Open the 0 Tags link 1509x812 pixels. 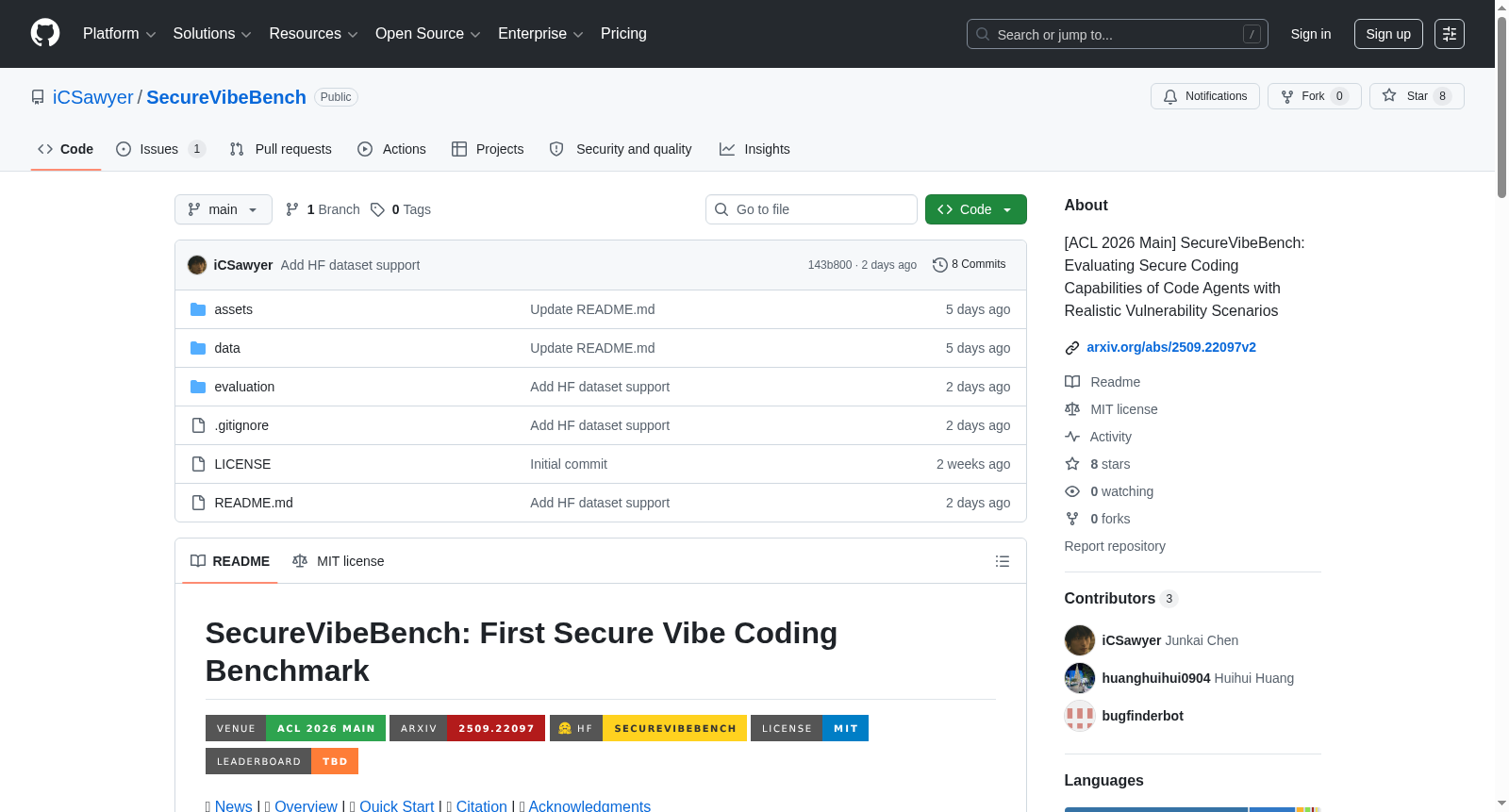click(401, 209)
